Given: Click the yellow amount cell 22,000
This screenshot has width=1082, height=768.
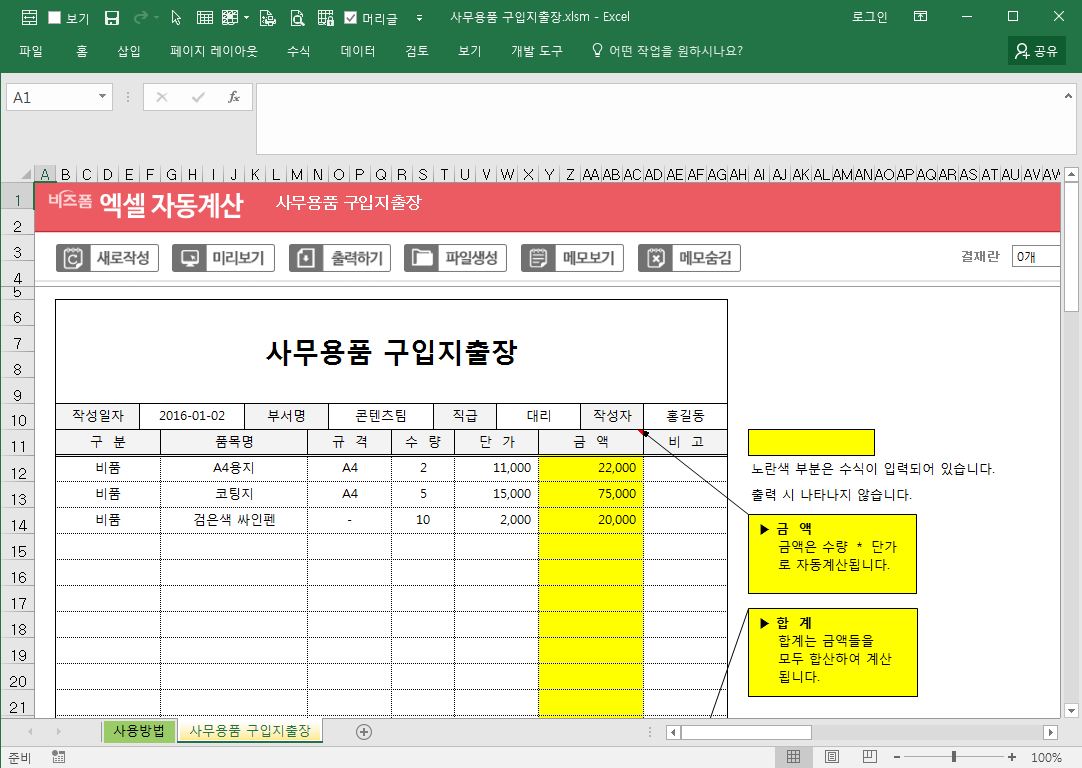Looking at the screenshot, I should coord(591,468).
